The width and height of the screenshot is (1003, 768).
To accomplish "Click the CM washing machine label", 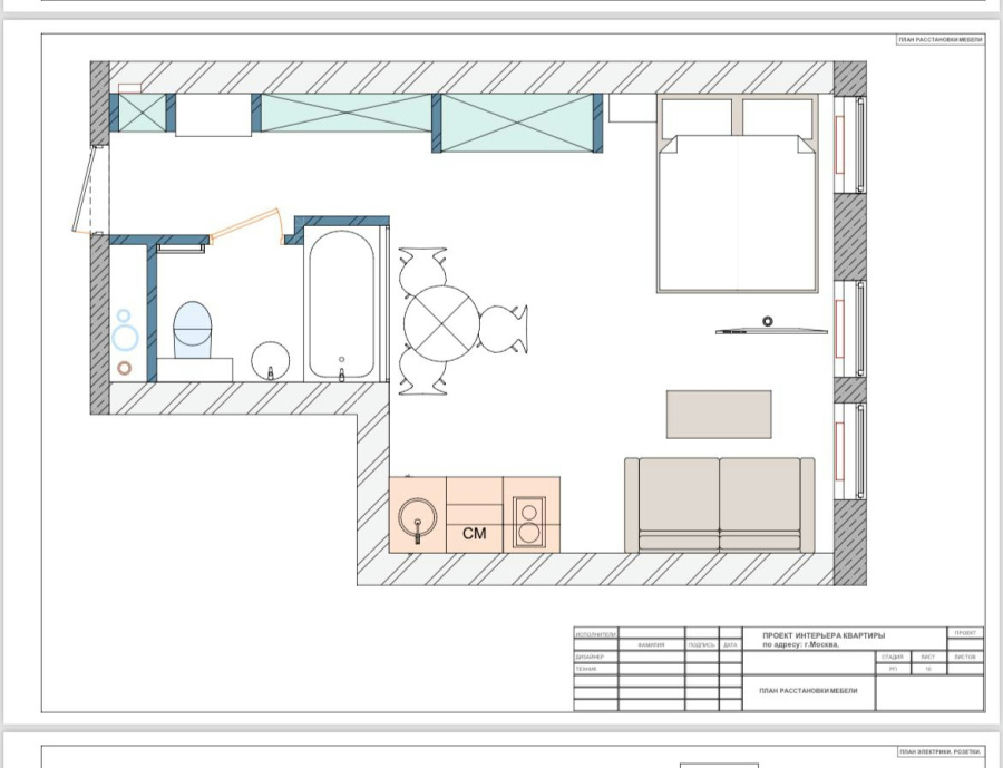I will 475,534.
